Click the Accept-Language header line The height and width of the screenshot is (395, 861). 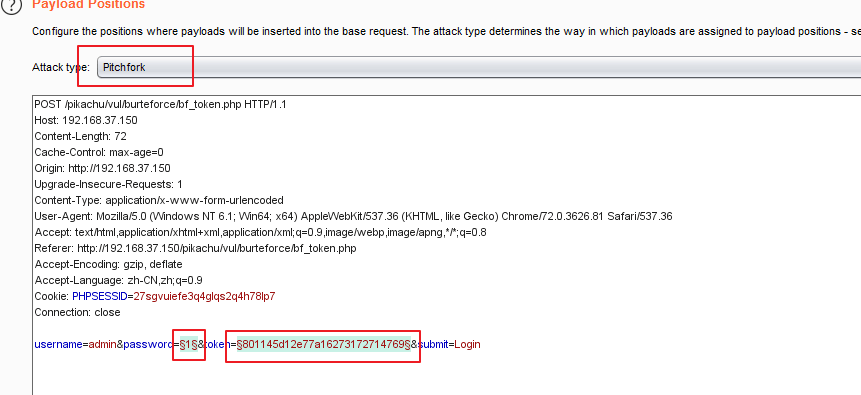[118, 280]
